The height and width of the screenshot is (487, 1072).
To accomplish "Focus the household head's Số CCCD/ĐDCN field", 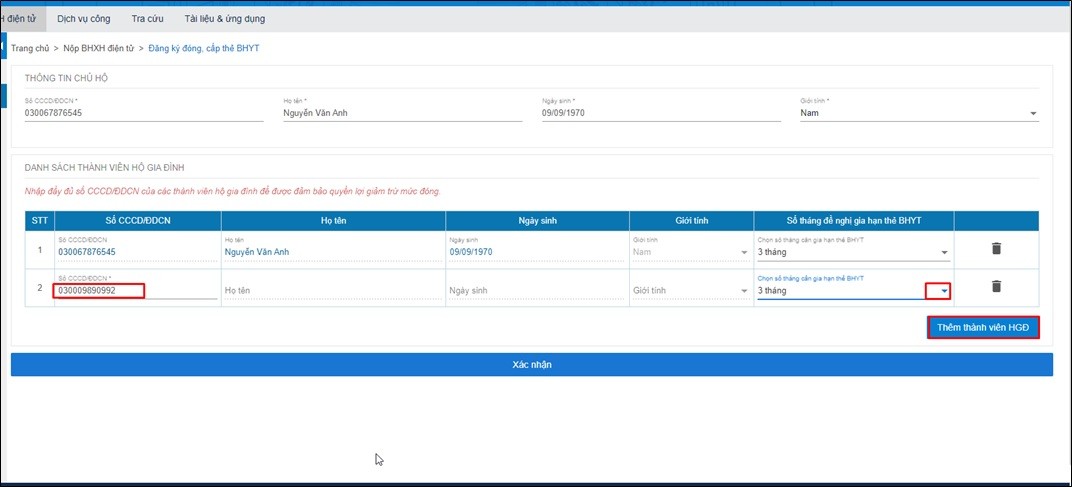I will tap(143, 113).
